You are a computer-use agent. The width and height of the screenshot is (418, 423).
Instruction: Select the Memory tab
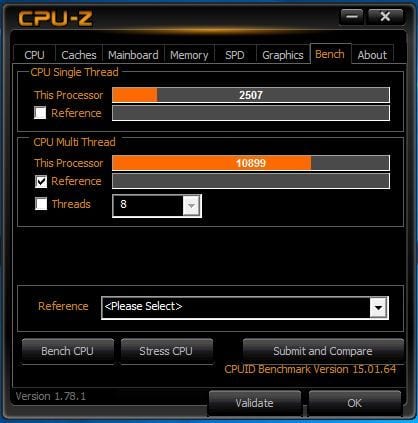click(189, 55)
